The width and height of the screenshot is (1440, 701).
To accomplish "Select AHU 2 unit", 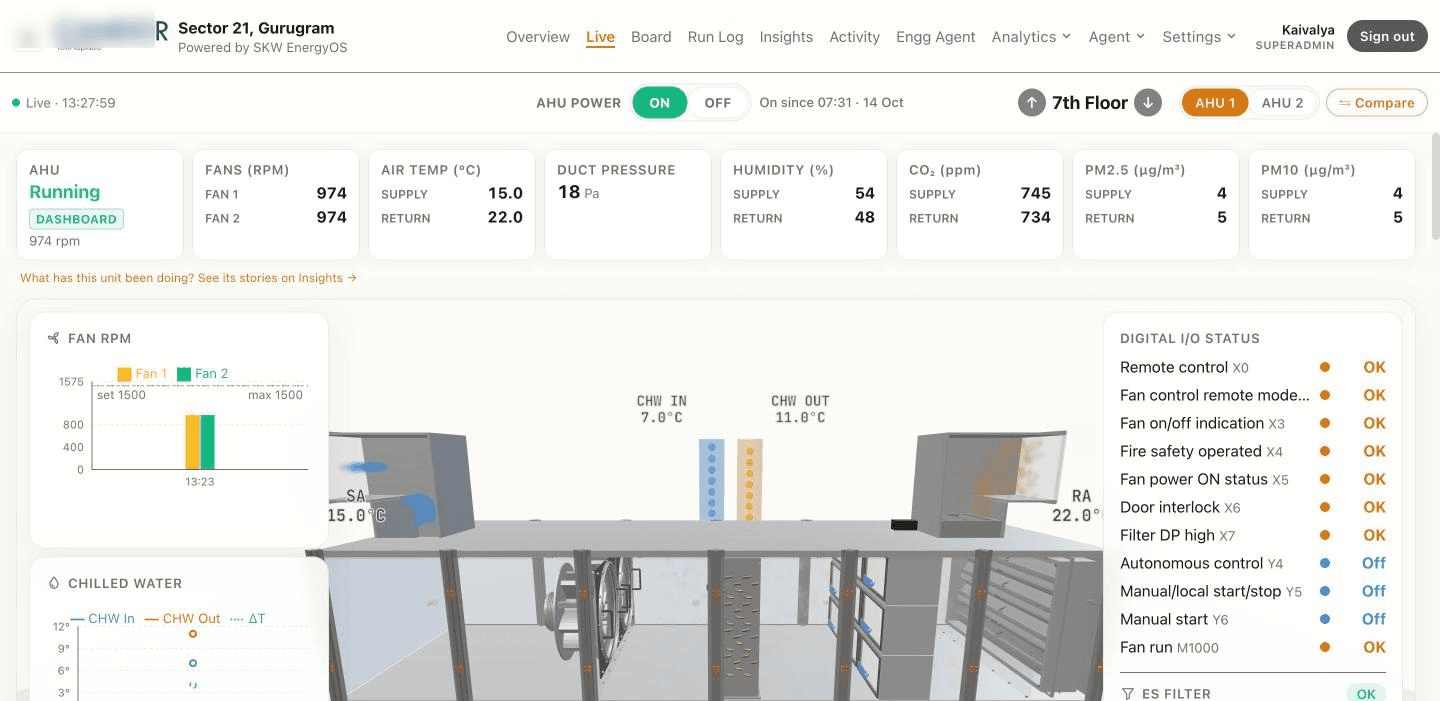I will point(1282,102).
